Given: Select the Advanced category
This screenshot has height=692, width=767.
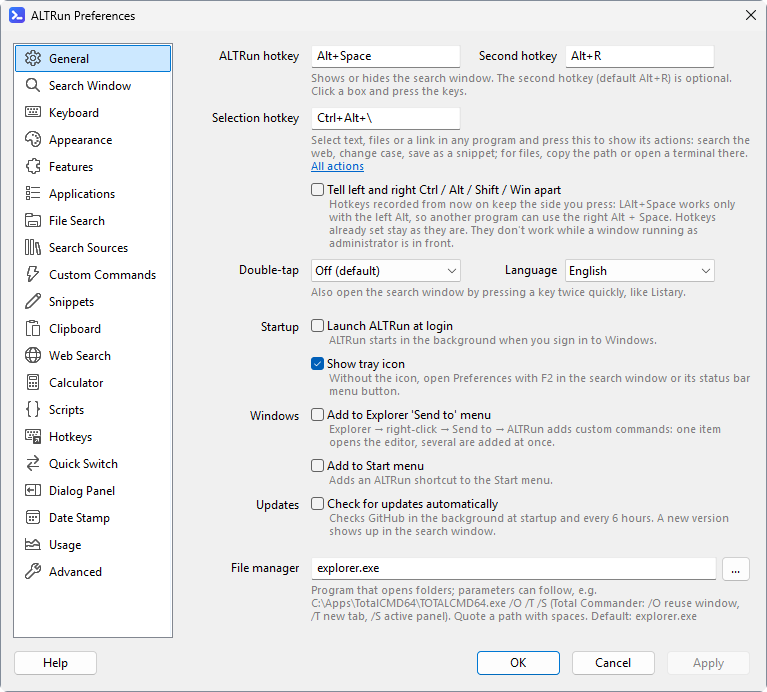Looking at the screenshot, I should pos(93,572).
